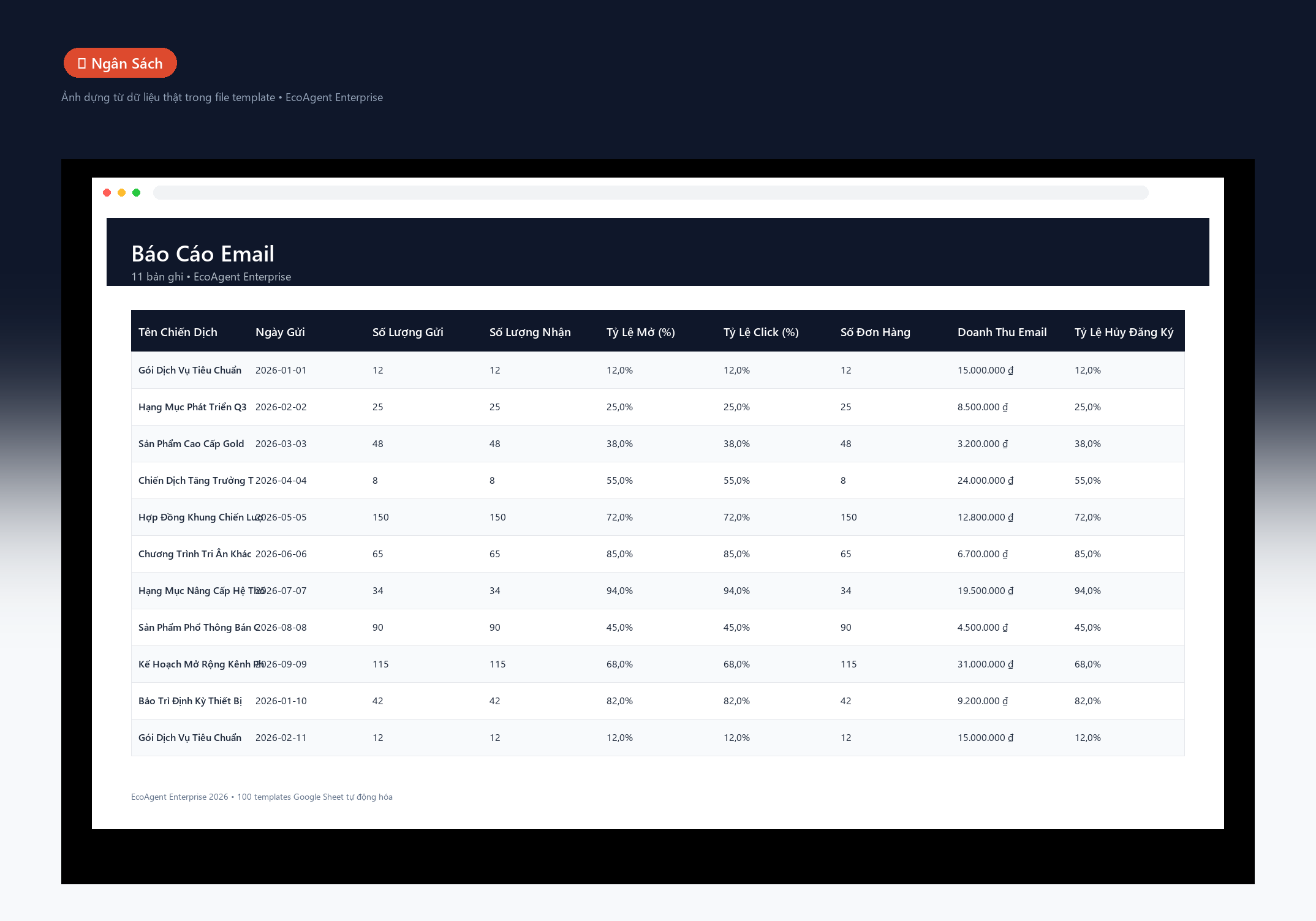
Task: Select the Sản Phẩm Cao Cấp Gold row
Action: pyautogui.click(x=658, y=444)
